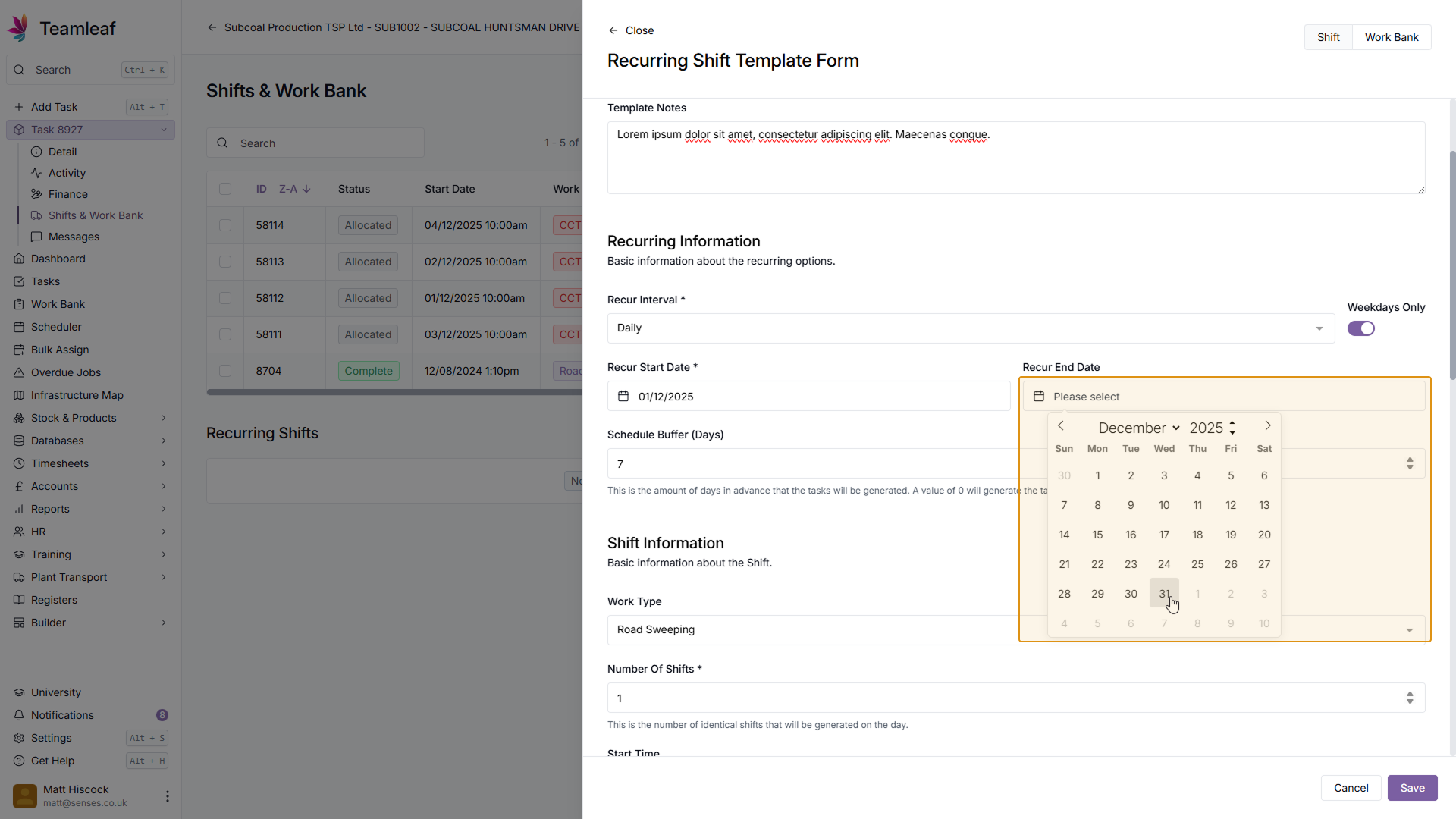1456x819 pixels.
Task: Open user options menu beside Matt Hiscock
Action: pyautogui.click(x=167, y=796)
